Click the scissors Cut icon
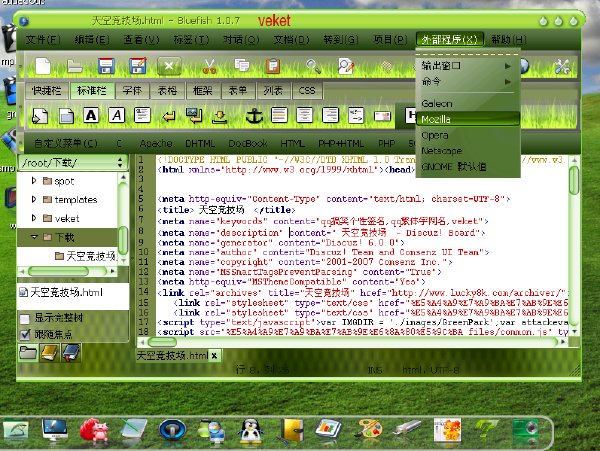This screenshot has height=451, width=600. 209,66
